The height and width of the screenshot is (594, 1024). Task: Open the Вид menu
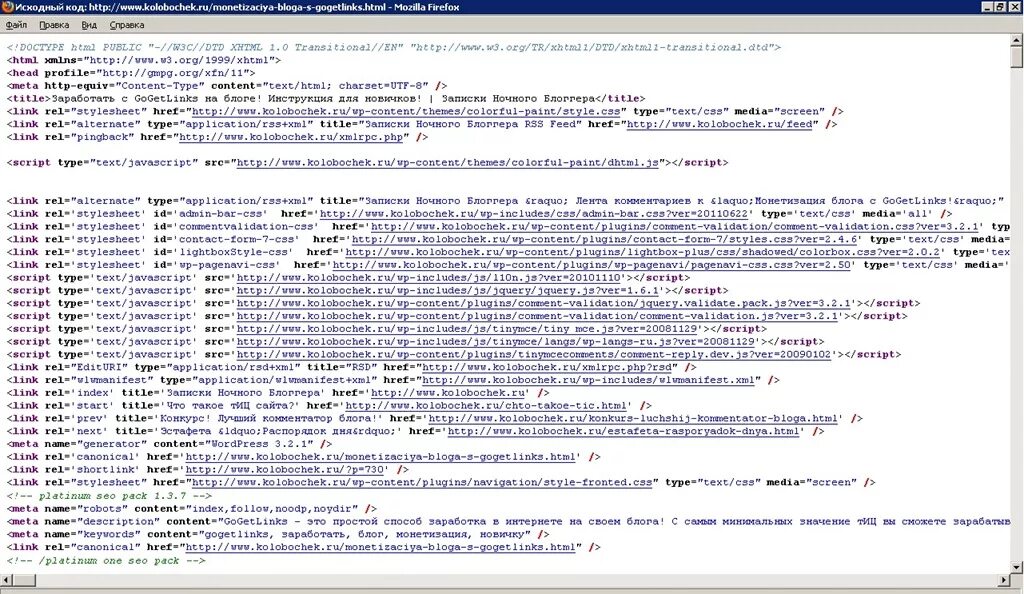point(89,25)
